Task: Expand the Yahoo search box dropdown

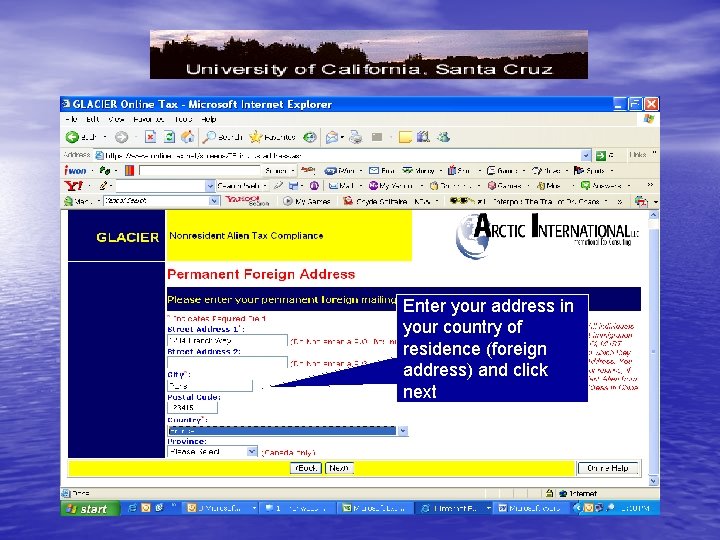Action: [210, 186]
